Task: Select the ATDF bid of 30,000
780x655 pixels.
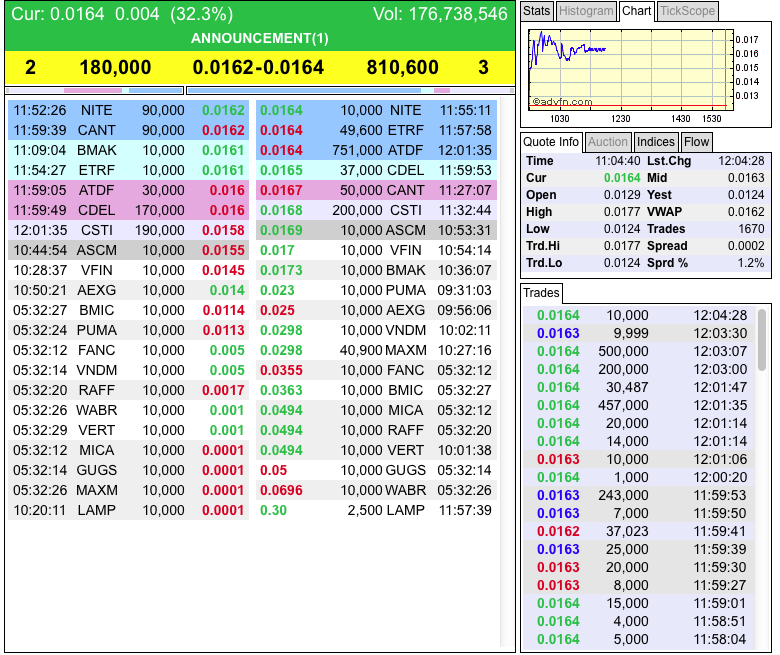Action: [x=128, y=190]
